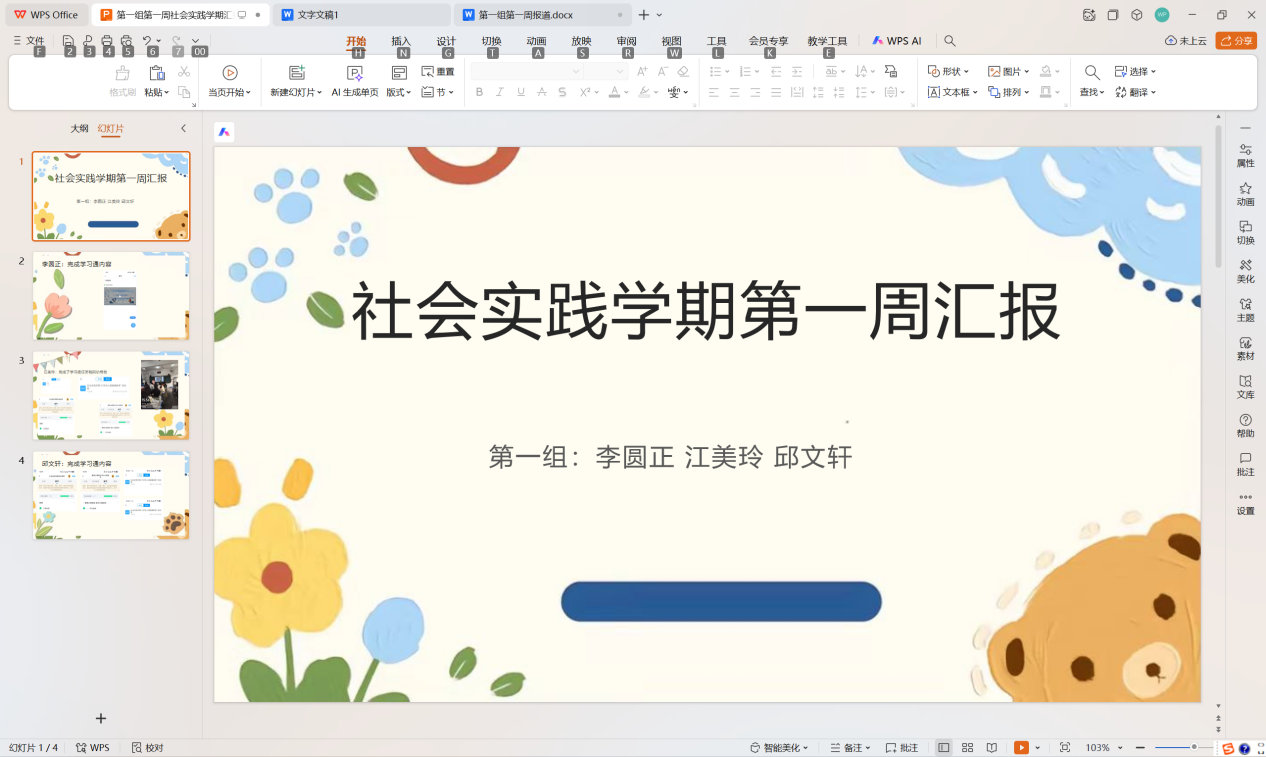Click the print icon in quick access toolbar

107,41
